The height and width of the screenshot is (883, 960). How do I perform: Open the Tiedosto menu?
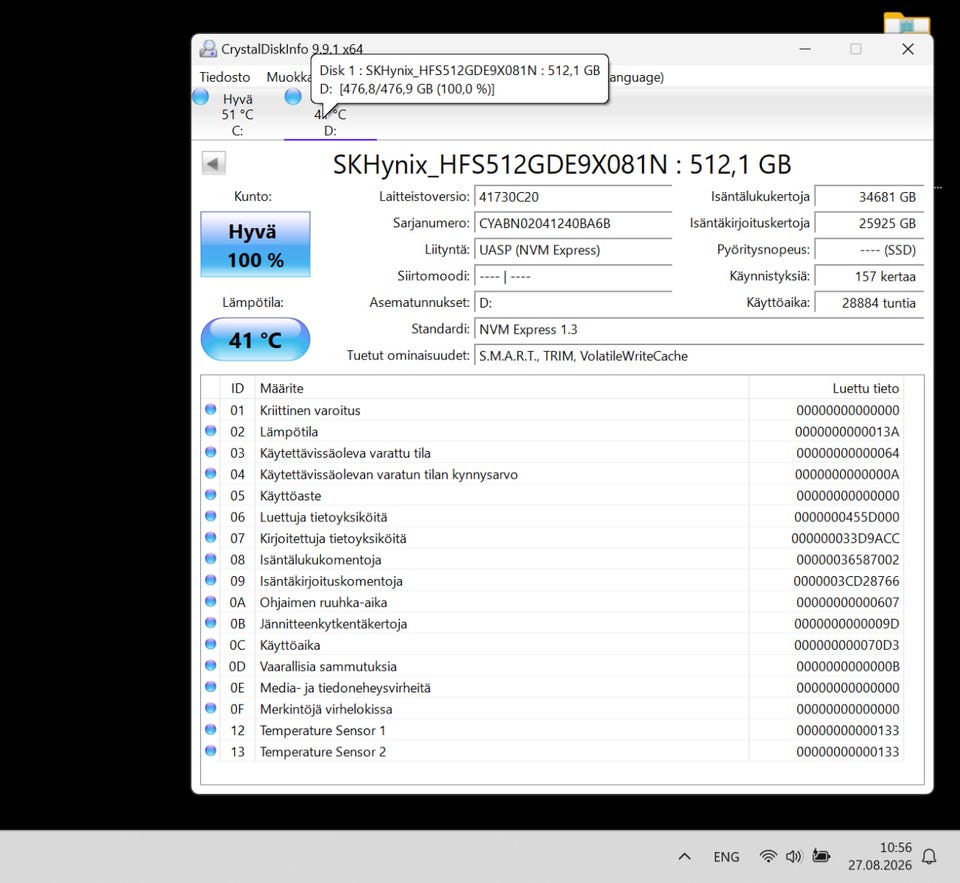tap(225, 77)
